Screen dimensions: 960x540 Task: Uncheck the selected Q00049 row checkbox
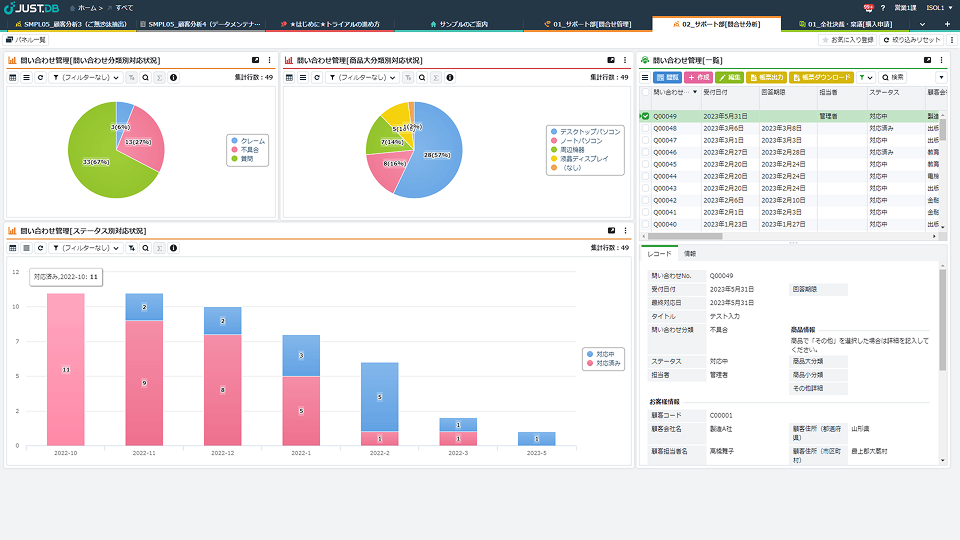click(x=645, y=116)
